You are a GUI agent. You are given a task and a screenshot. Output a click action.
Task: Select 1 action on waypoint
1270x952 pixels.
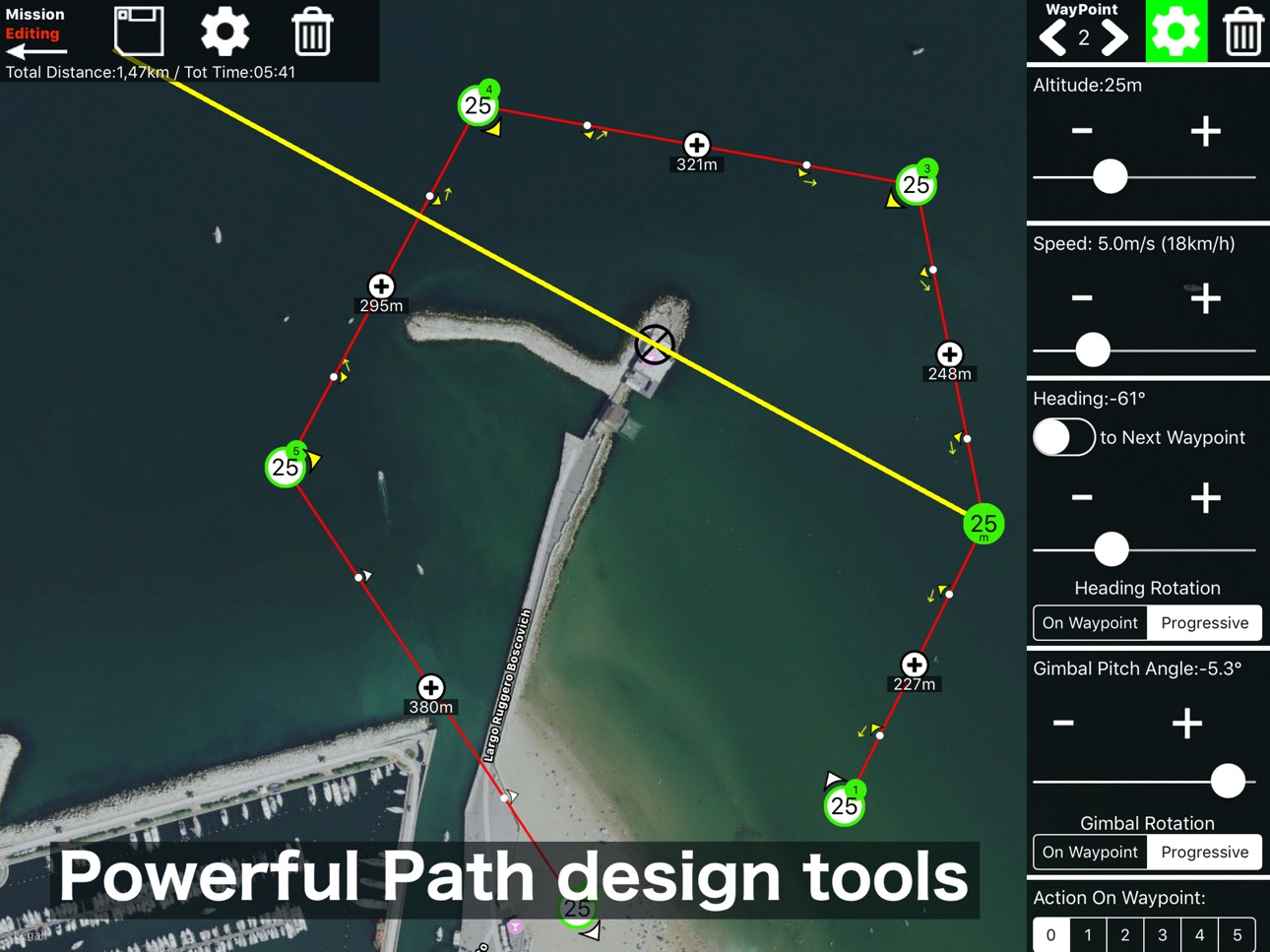click(1088, 934)
